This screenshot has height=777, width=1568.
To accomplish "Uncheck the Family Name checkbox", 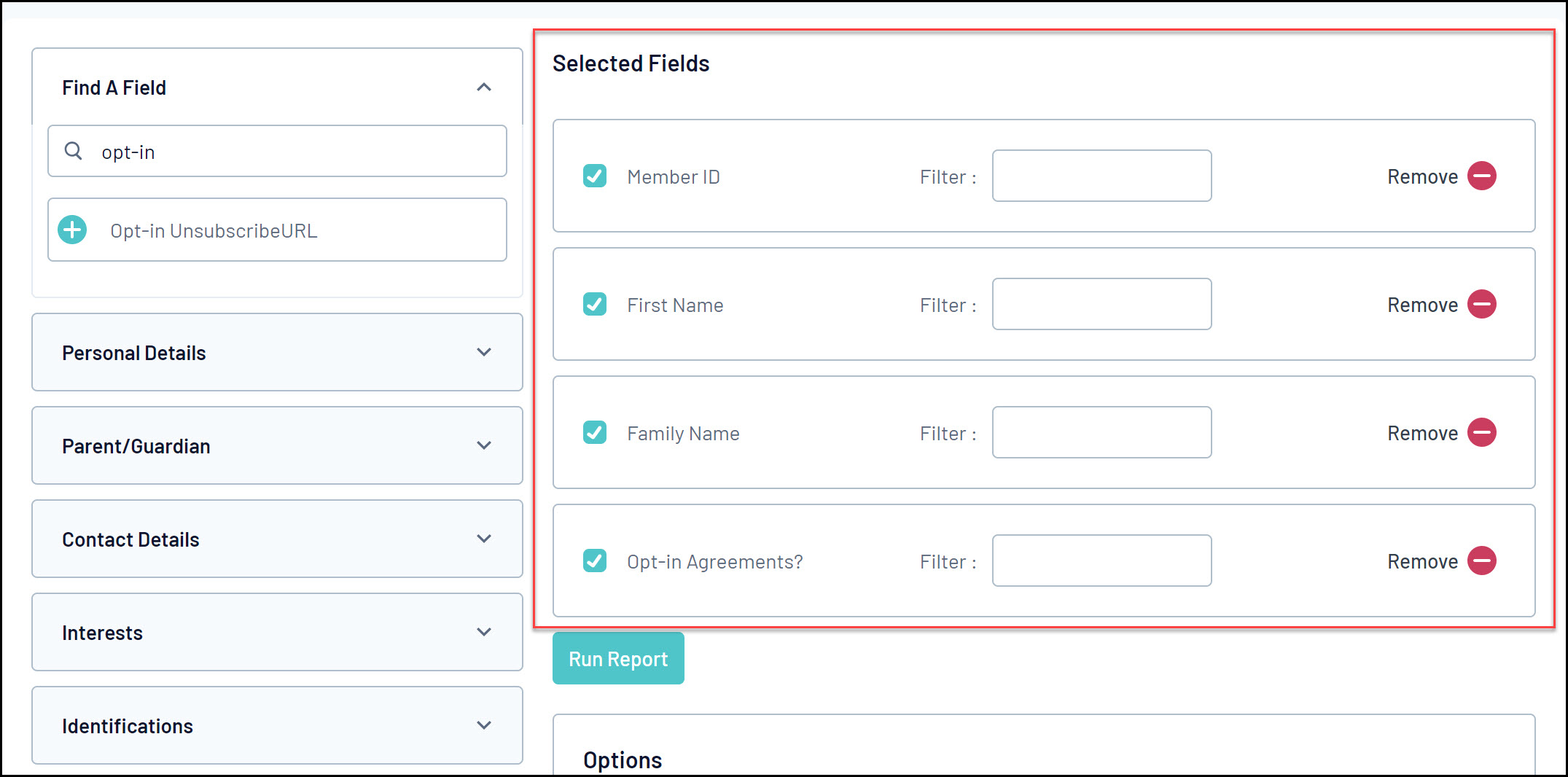I will coord(595,433).
